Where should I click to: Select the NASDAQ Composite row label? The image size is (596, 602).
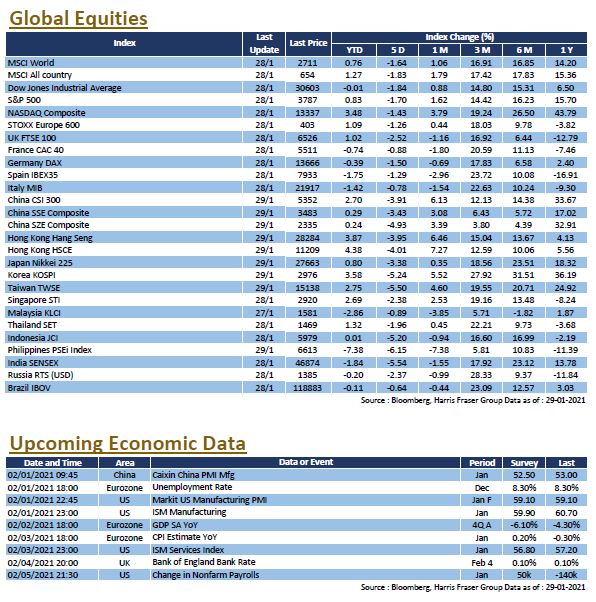[x=46, y=113]
